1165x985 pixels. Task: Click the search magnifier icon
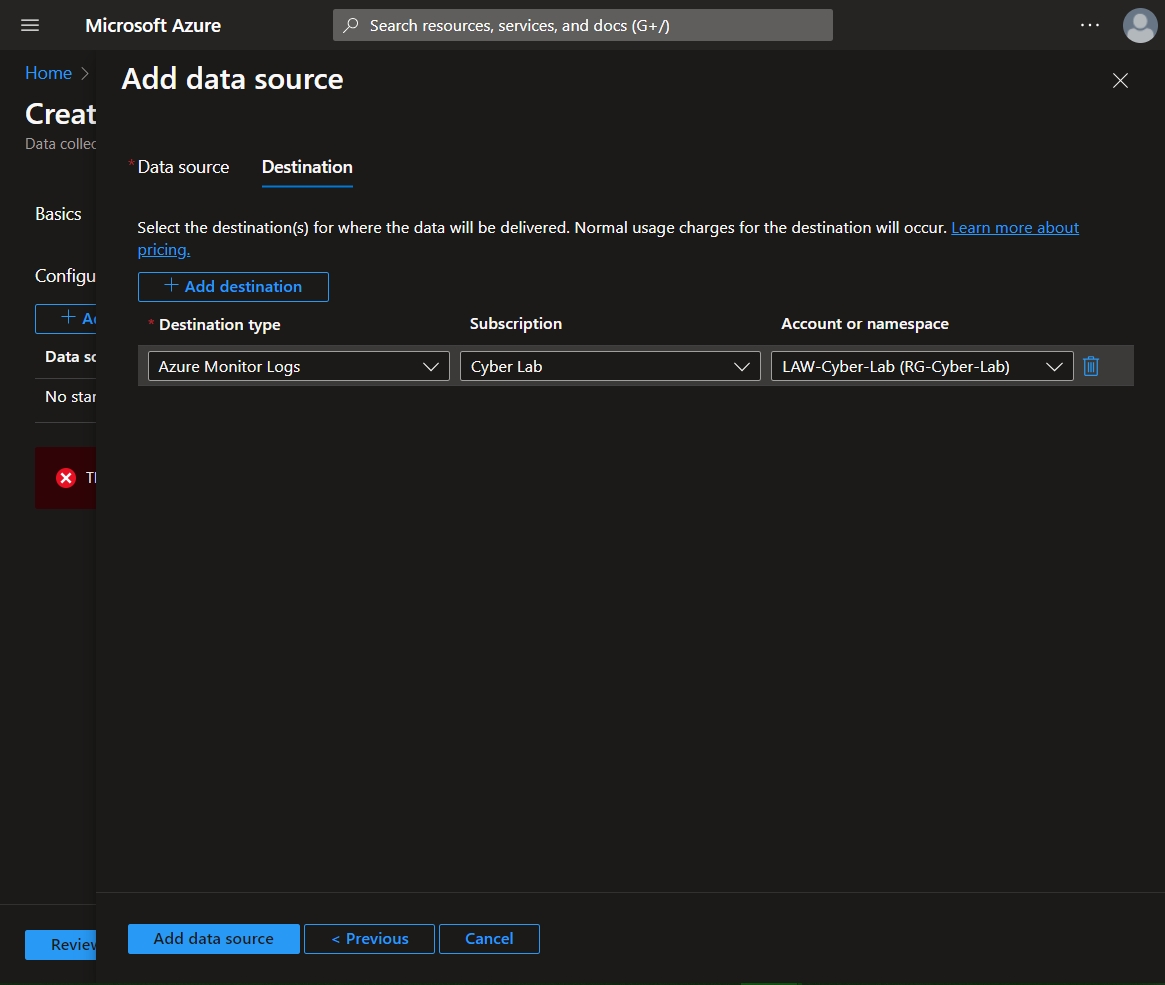pyautogui.click(x=351, y=25)
